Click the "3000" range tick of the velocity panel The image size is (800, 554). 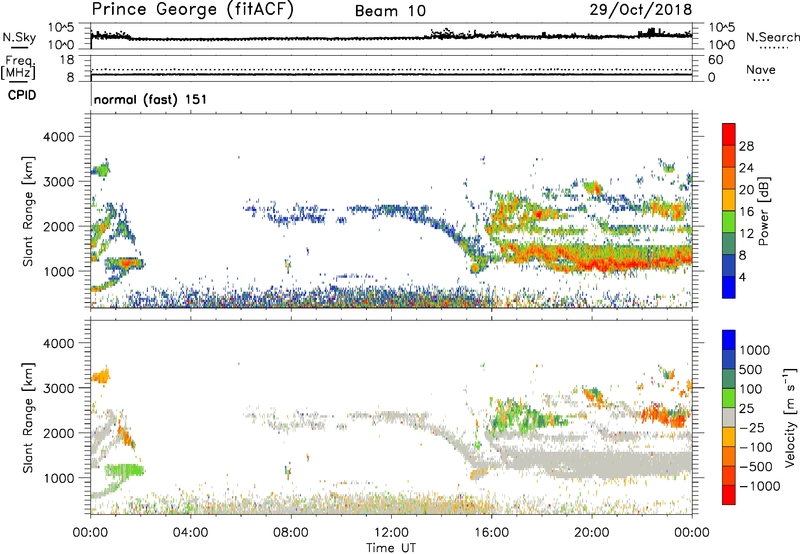click(x=59, y=388)
